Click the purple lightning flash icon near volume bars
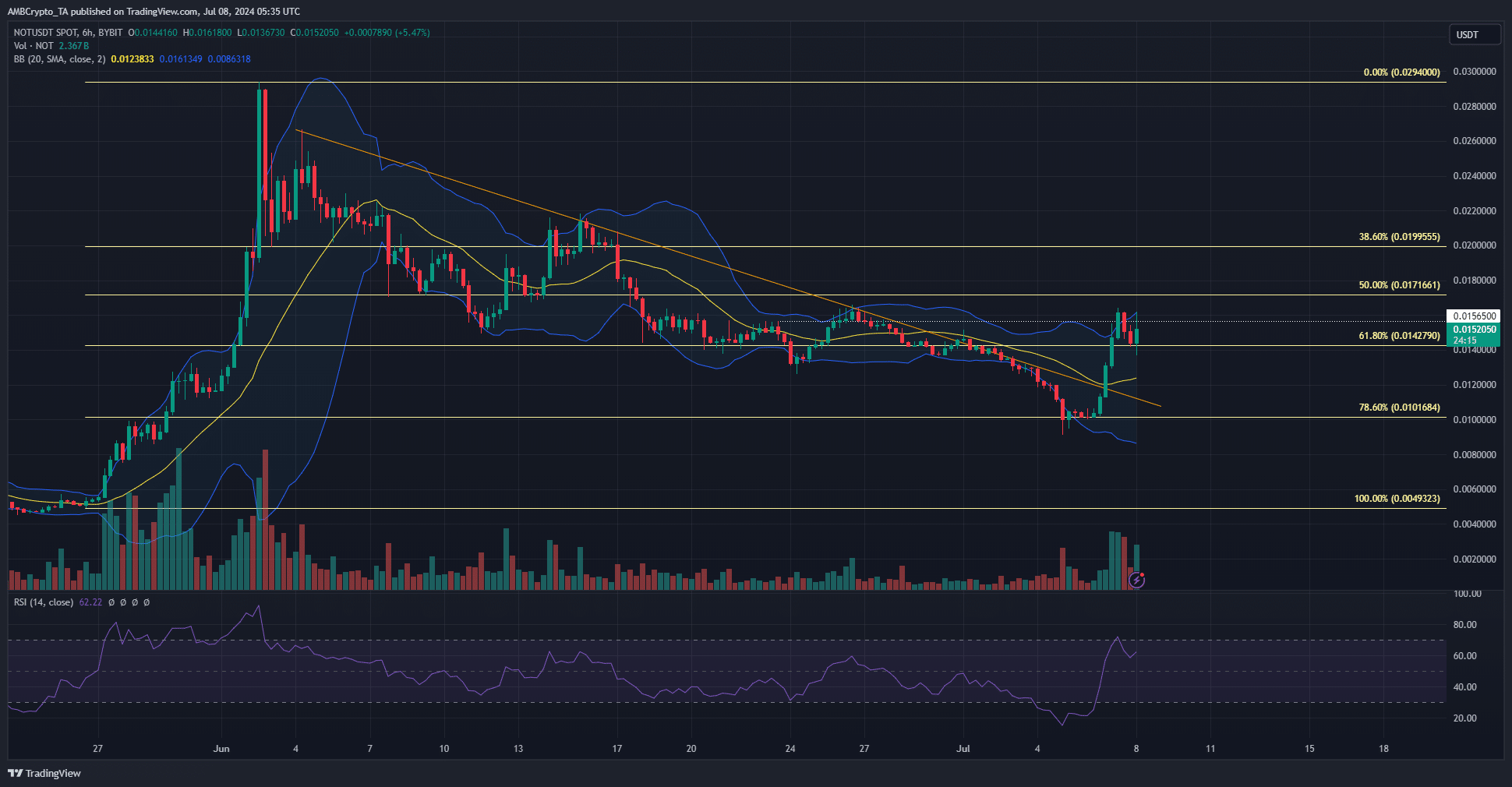The width and height of the screenshot is (1512, 787). point(1137,580)
